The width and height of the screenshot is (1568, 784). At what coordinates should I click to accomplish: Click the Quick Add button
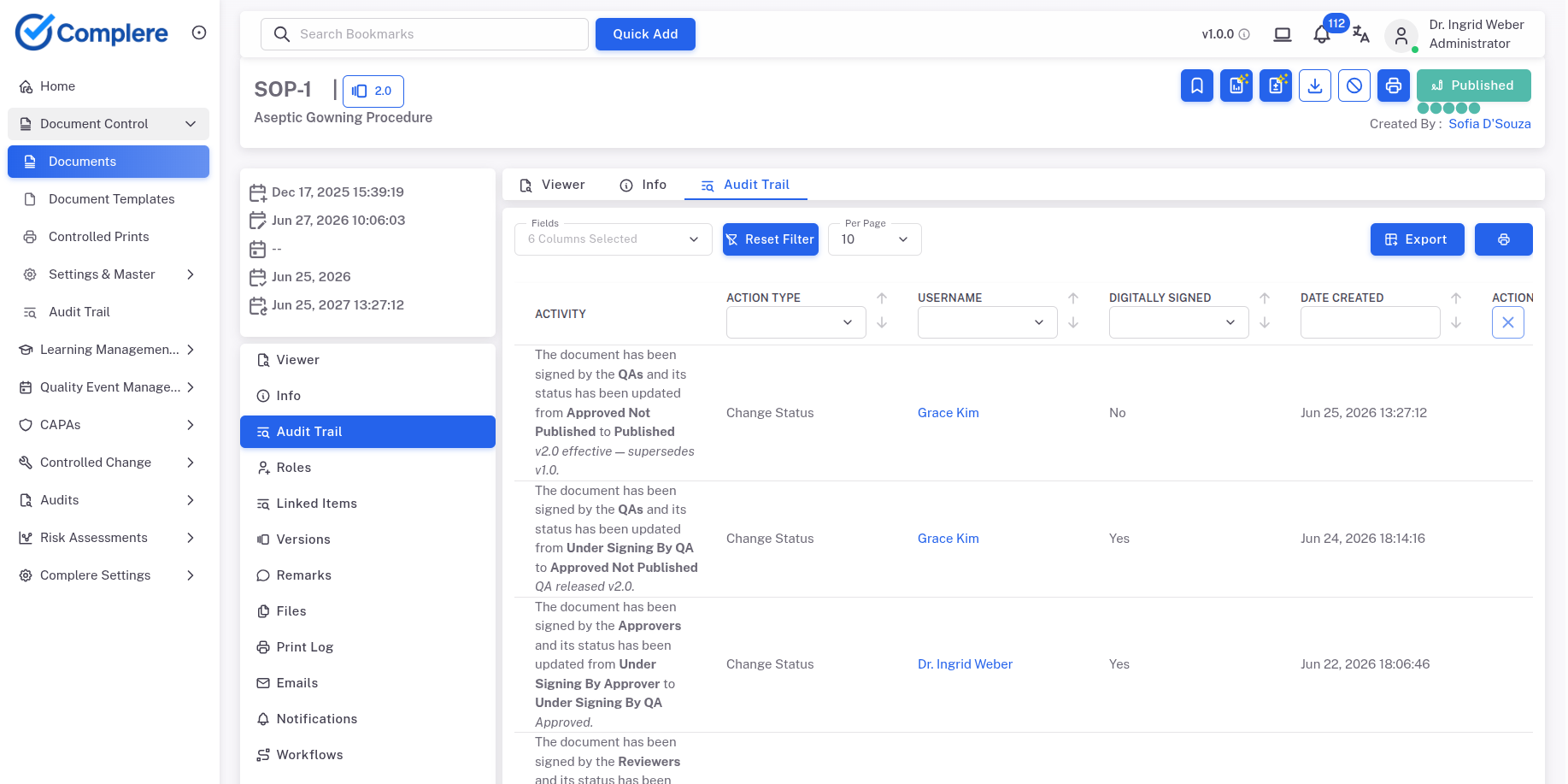(x=645, y=34)
